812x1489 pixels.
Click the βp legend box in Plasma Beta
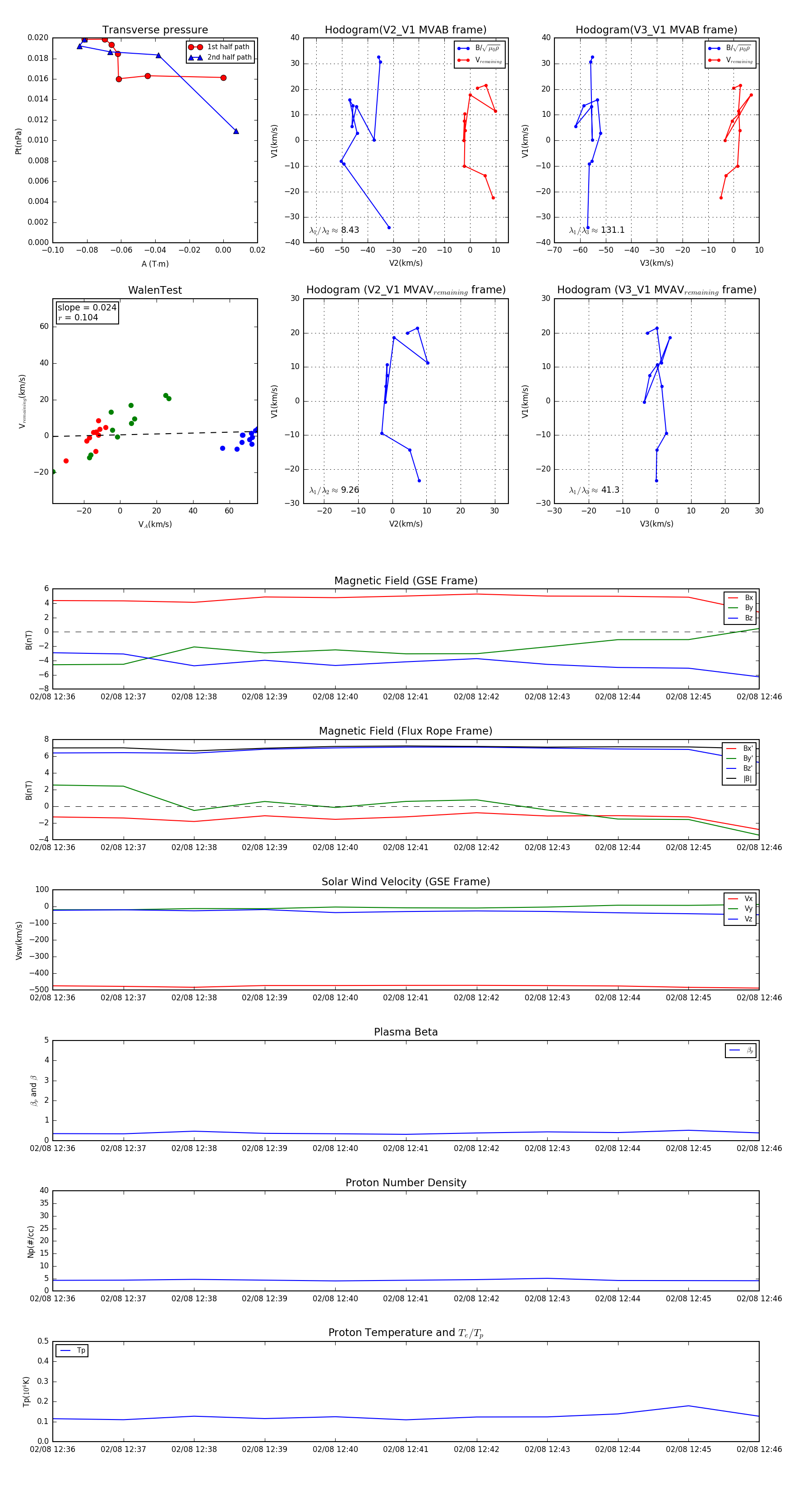741,1050
